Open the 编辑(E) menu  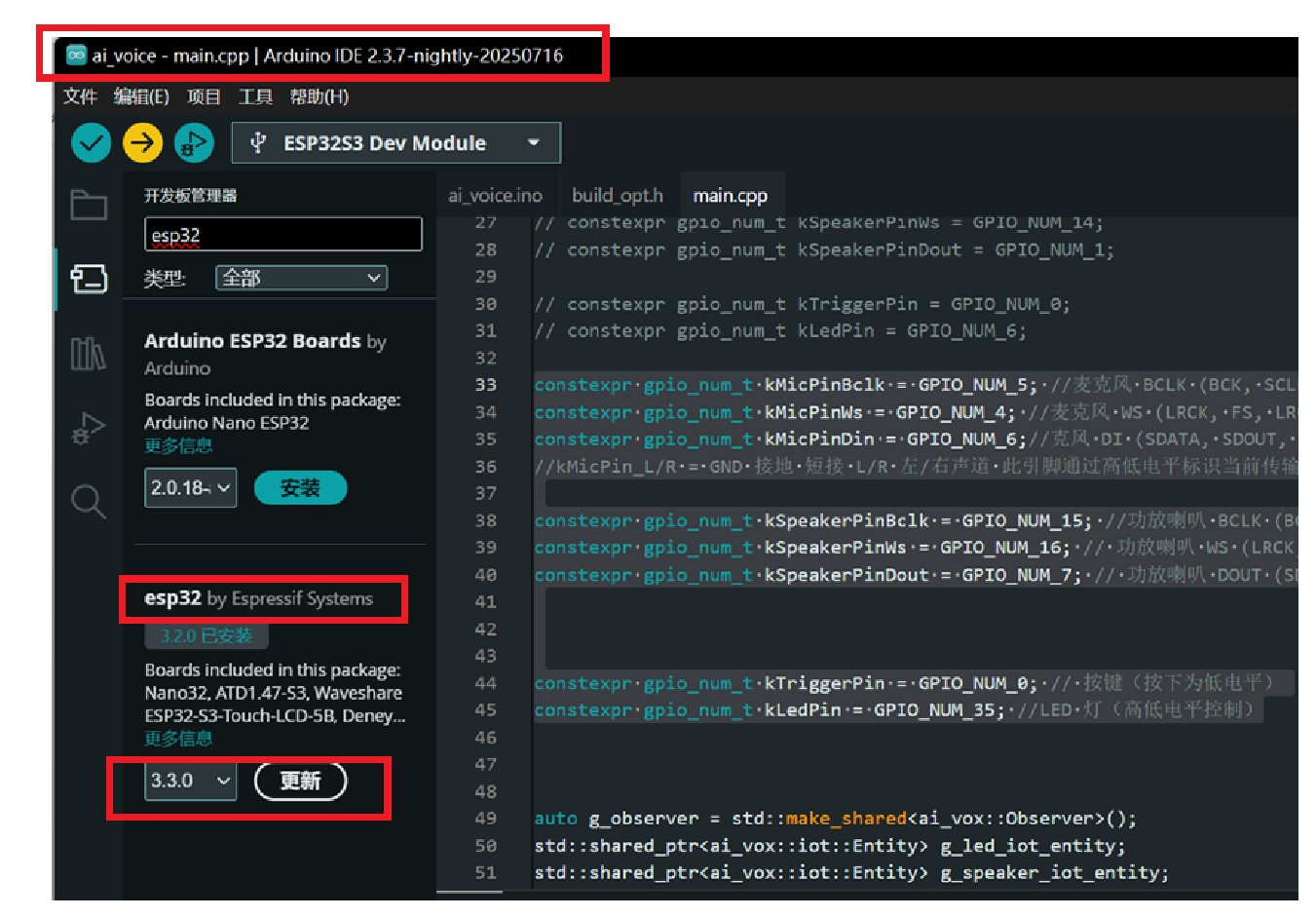[141, 96]
